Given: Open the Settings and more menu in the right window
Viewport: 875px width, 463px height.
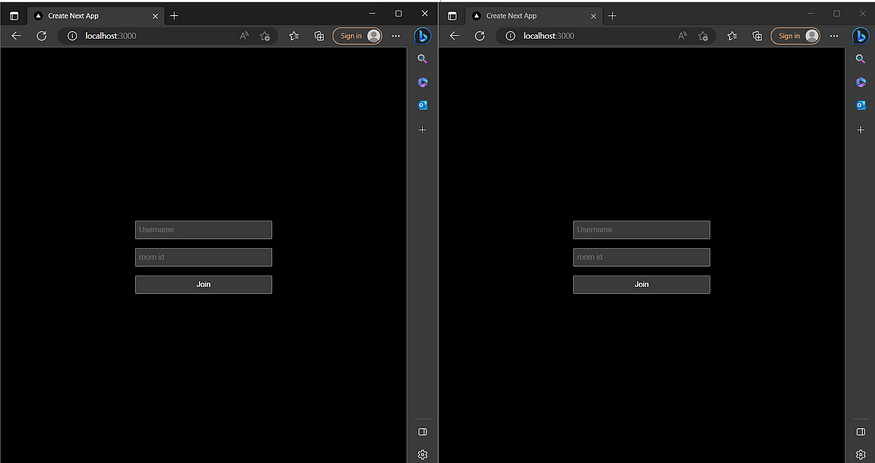Looking at the screenshot, I should point(834,36).
